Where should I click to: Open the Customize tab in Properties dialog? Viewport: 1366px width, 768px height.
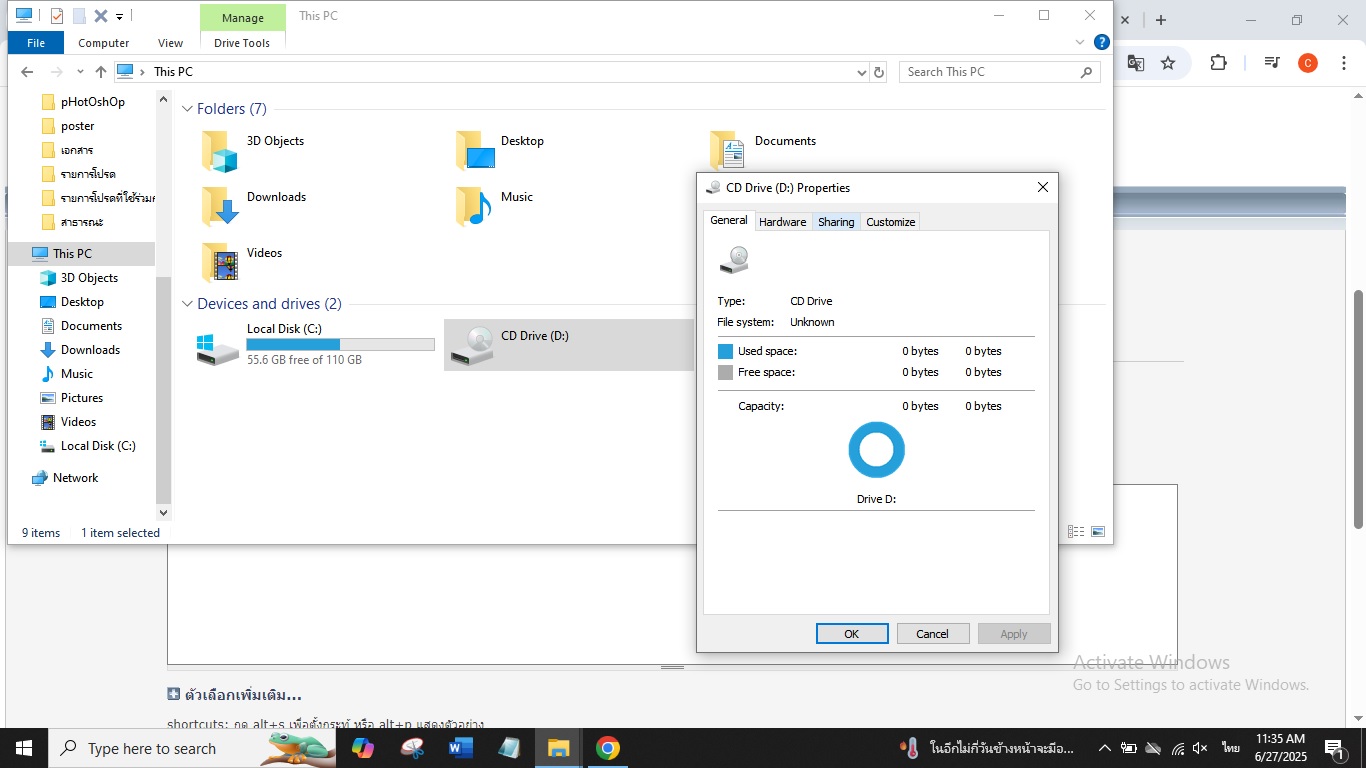pos(890,222)
